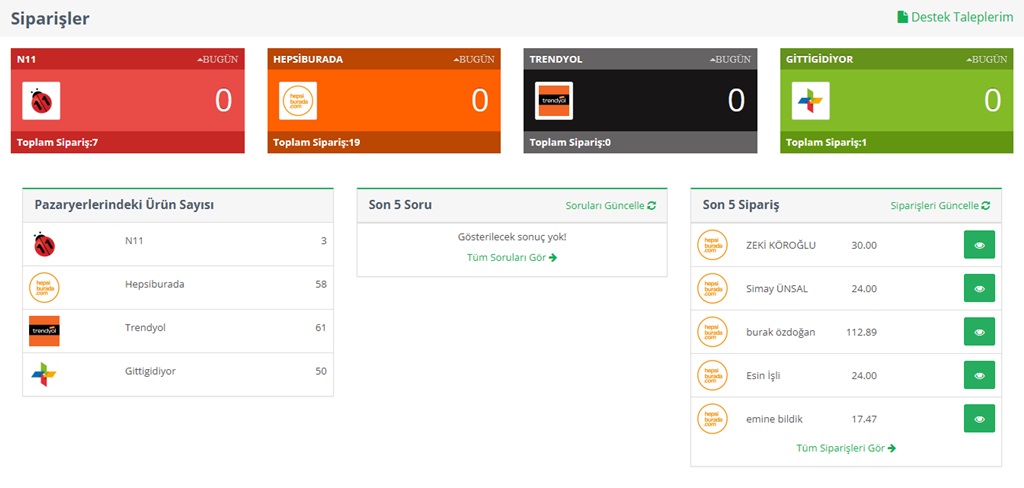The width and height of the screenshot is (1024, 488).
Task: Select Trendyol name in product count list
Action: [x=145, y=327]
